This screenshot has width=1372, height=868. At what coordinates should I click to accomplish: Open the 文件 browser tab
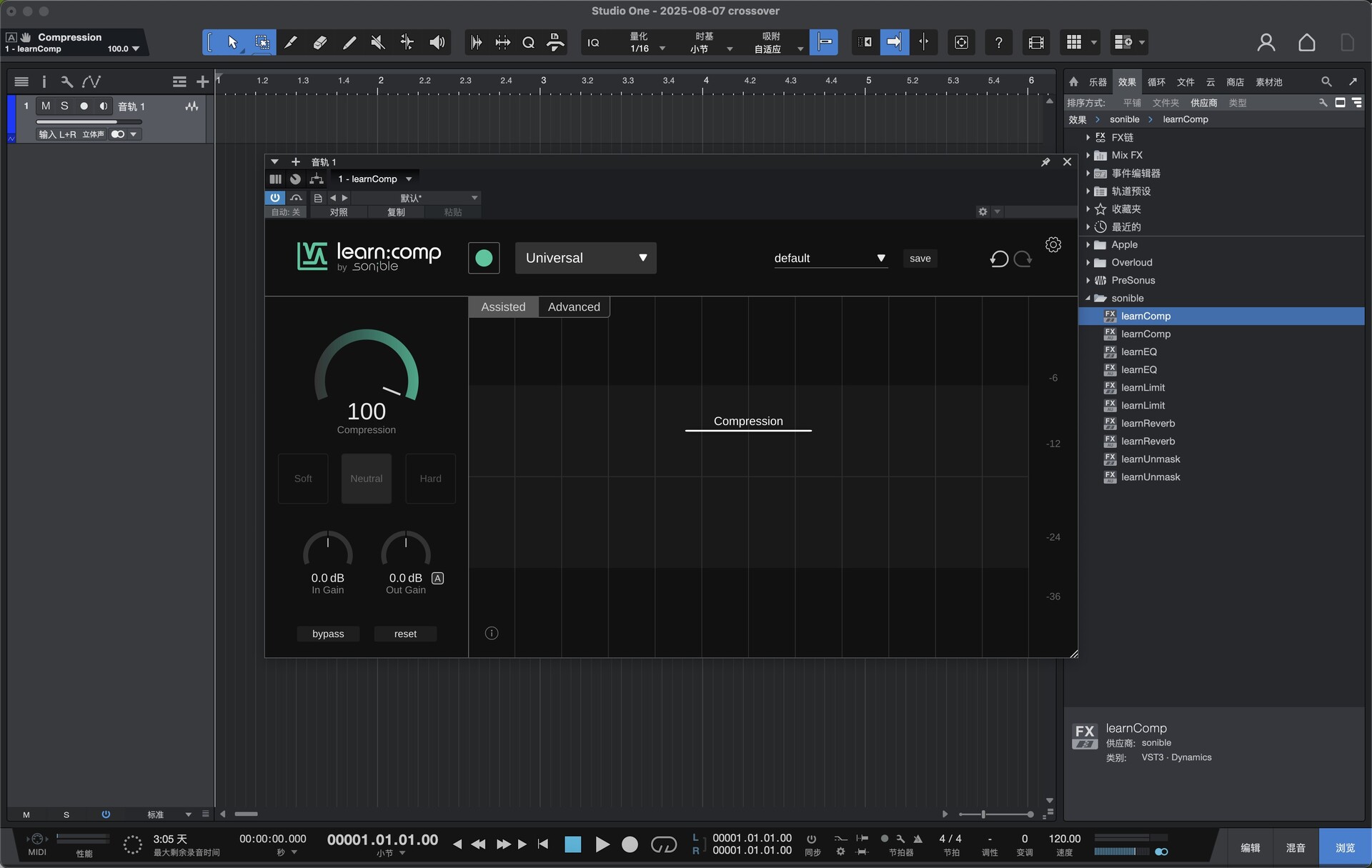point(1185,82)
